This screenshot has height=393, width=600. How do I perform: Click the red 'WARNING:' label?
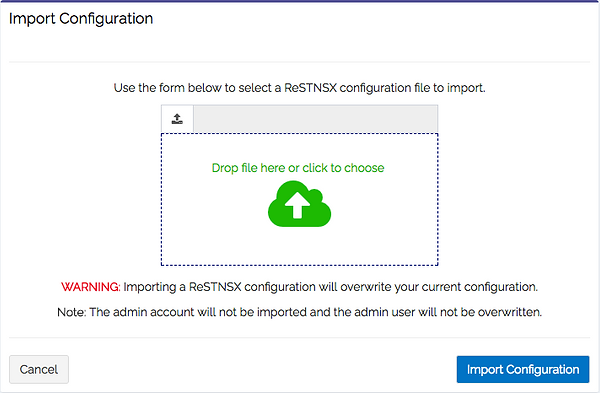[x=91, y=287]
